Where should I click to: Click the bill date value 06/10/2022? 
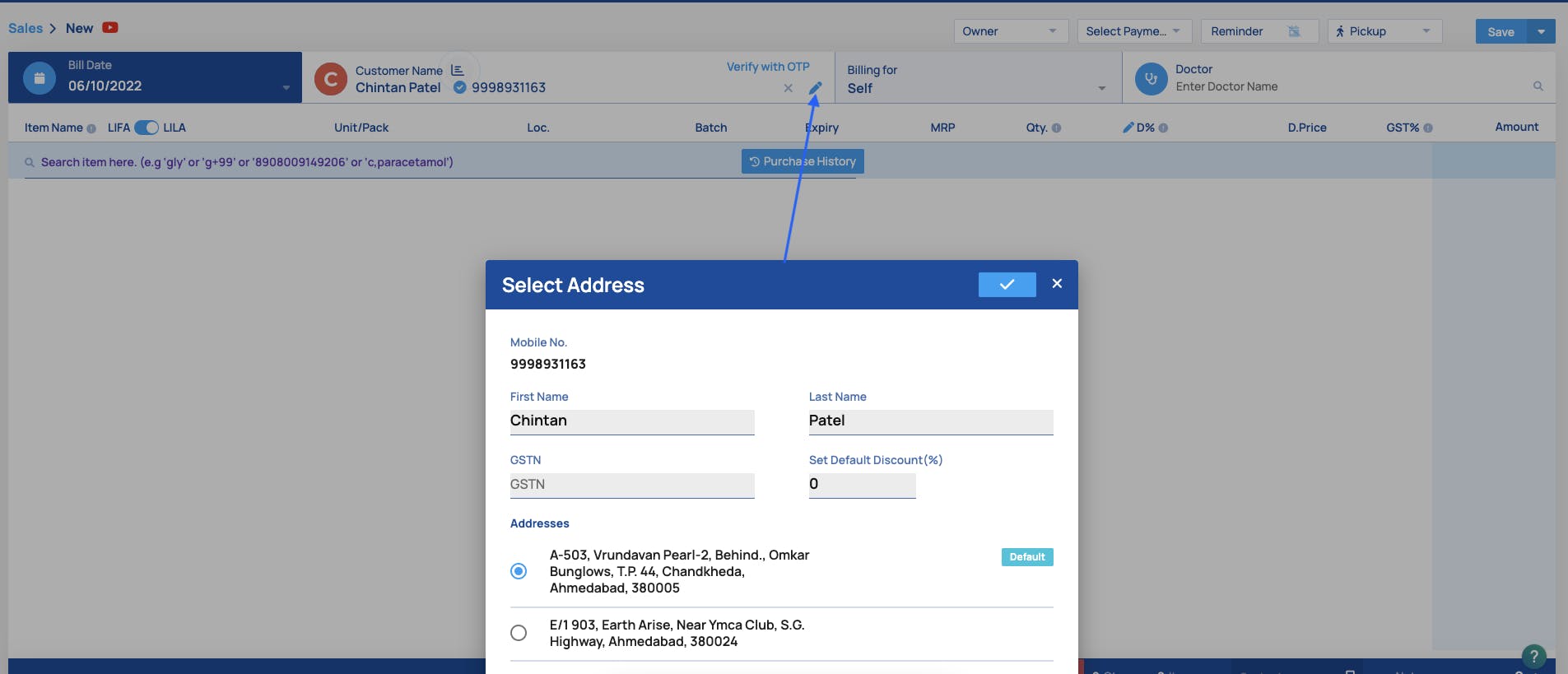[x=105, y=86]
